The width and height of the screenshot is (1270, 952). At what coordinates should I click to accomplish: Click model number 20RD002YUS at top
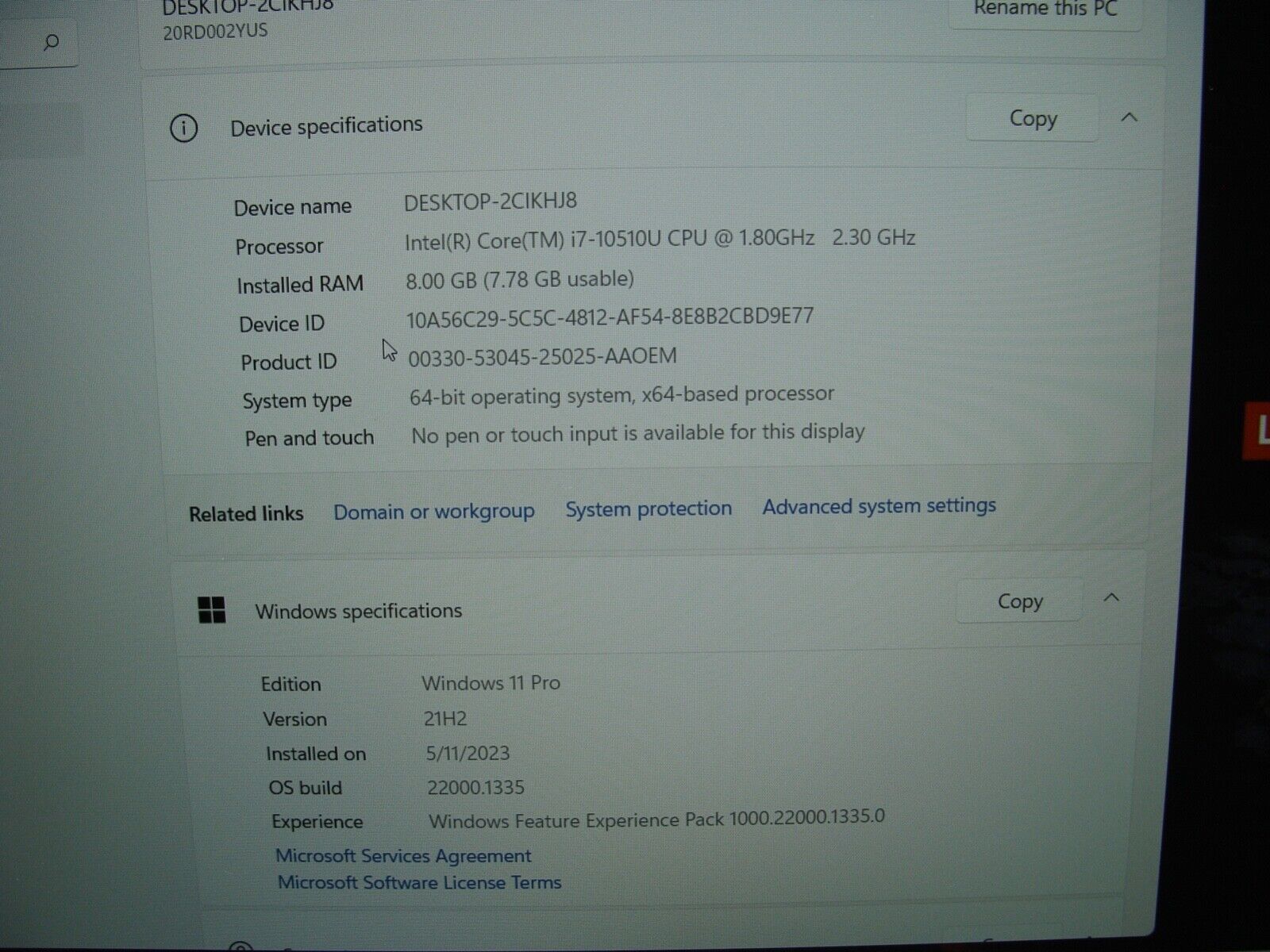coord(215,32)
